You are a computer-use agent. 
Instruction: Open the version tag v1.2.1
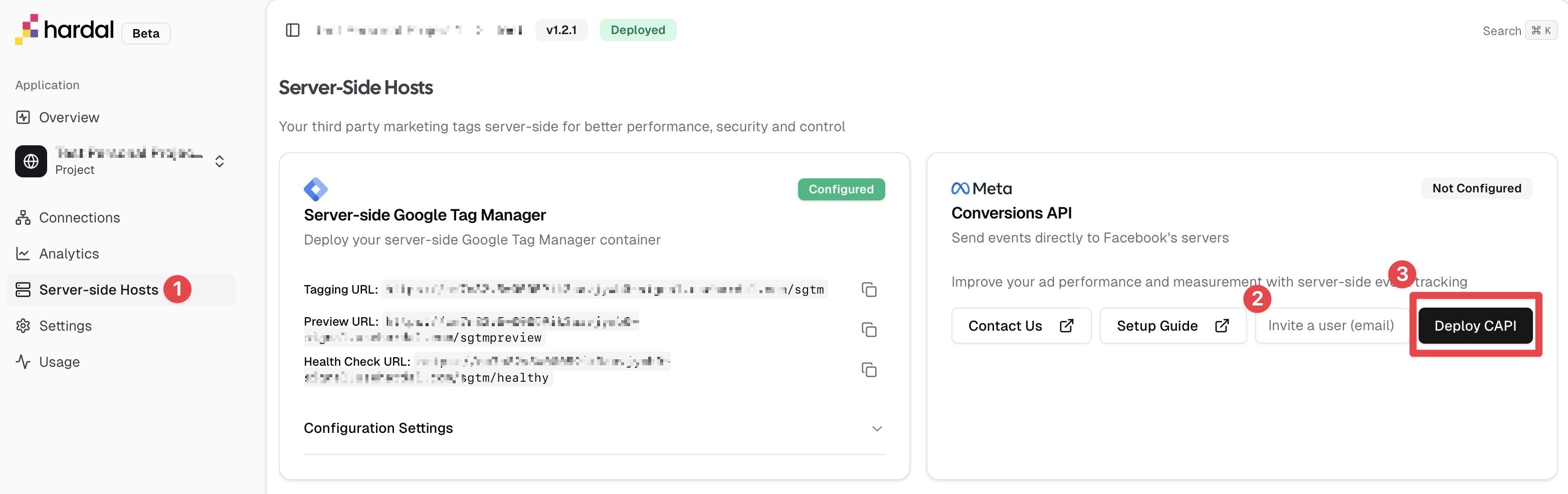point(560,29)
